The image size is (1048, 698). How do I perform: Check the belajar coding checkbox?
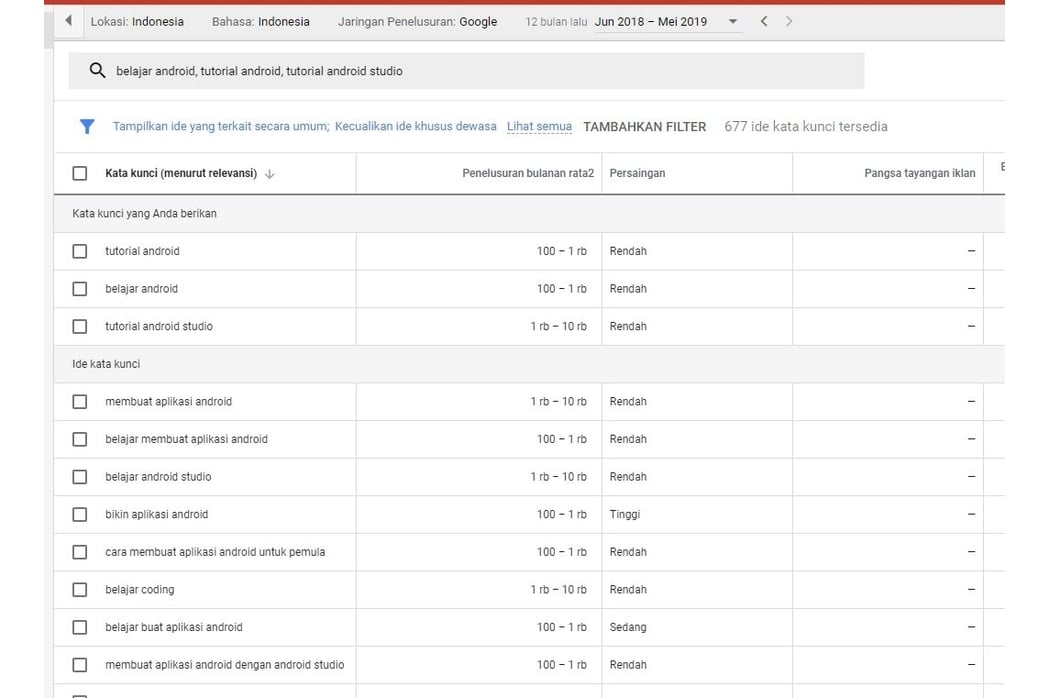80,589
